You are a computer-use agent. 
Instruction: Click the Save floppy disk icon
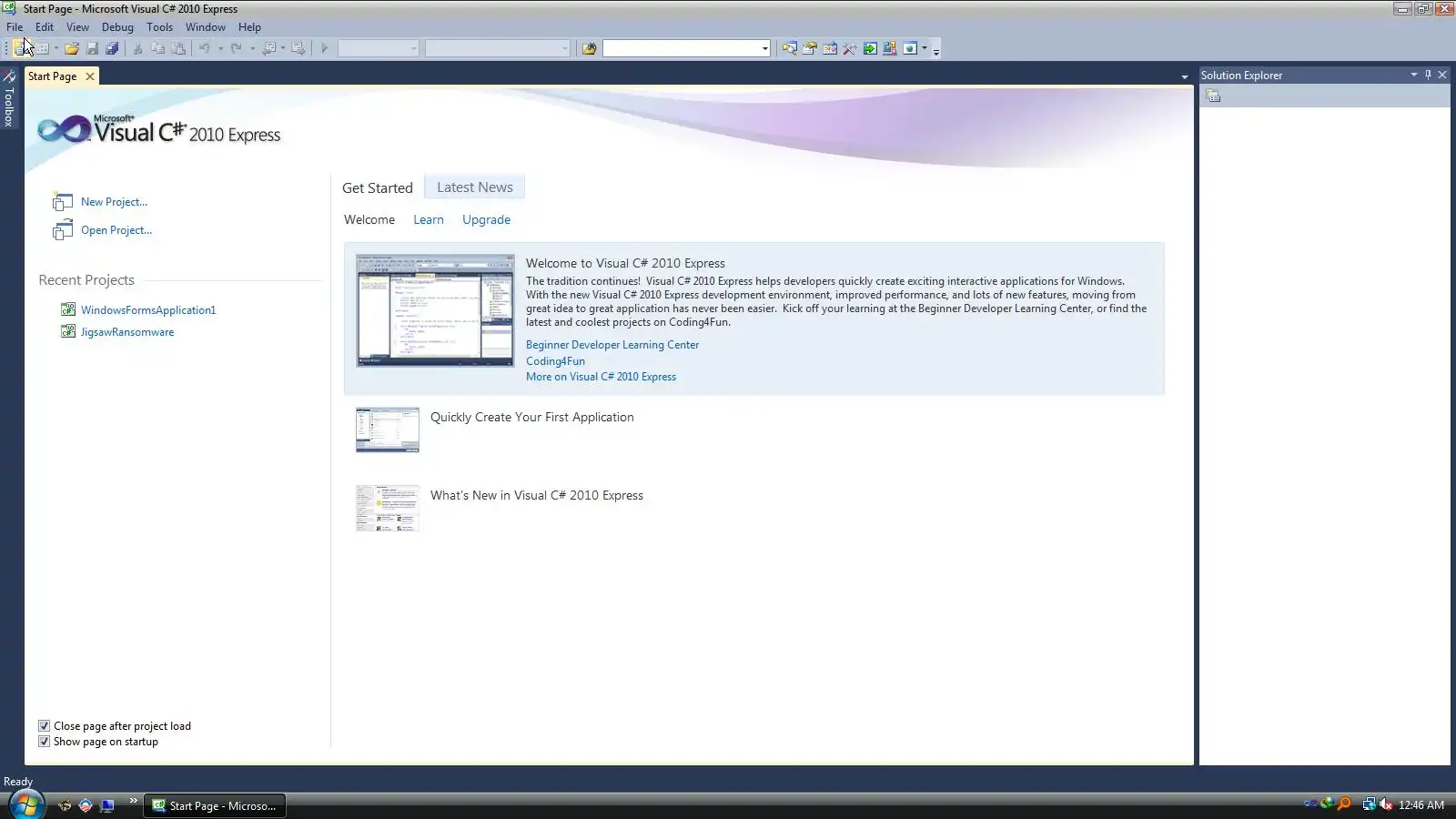[x=92, y=48]
